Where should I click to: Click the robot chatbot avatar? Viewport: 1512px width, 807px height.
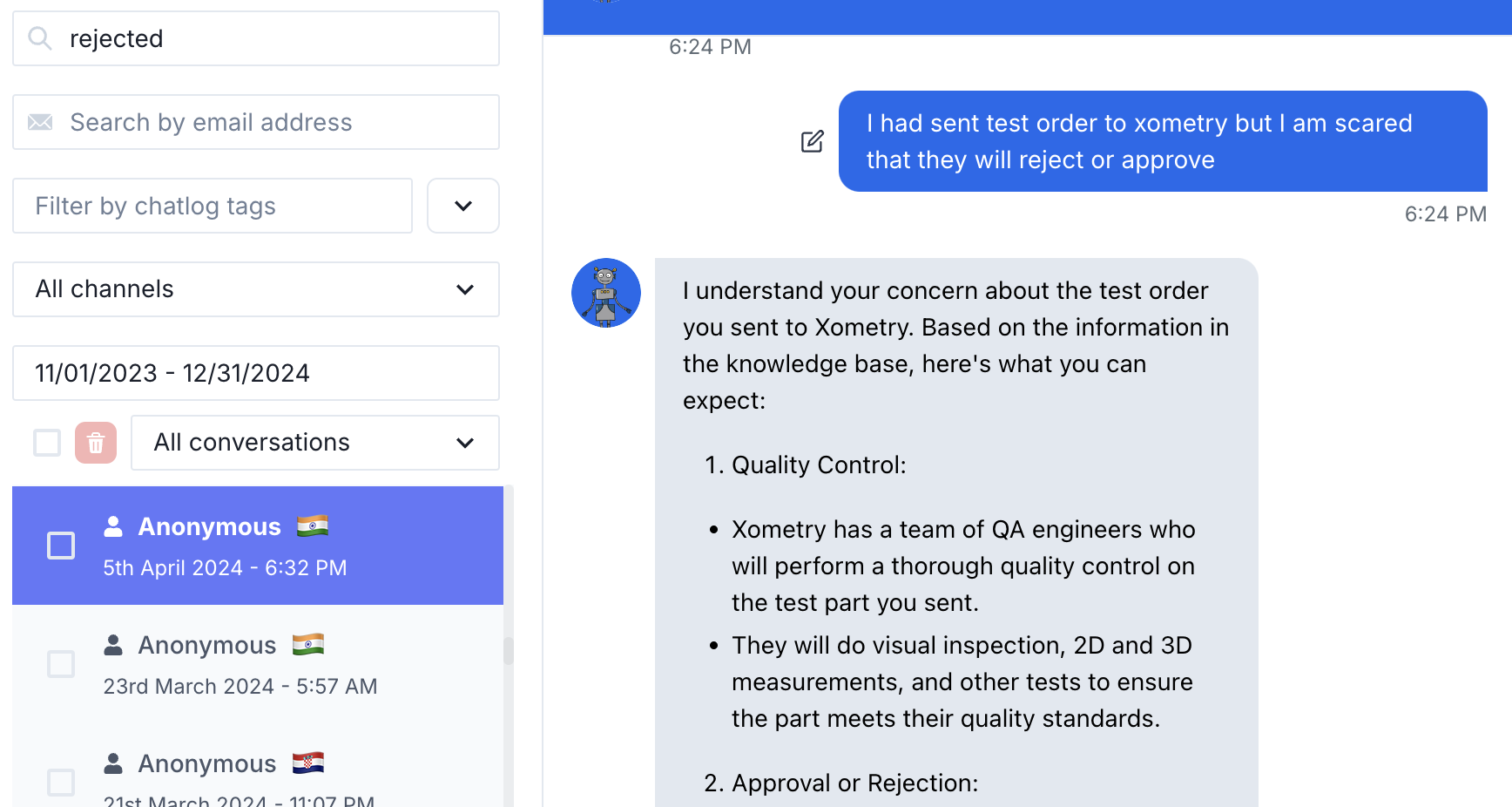pyautogui.click(x=606, y=293)
